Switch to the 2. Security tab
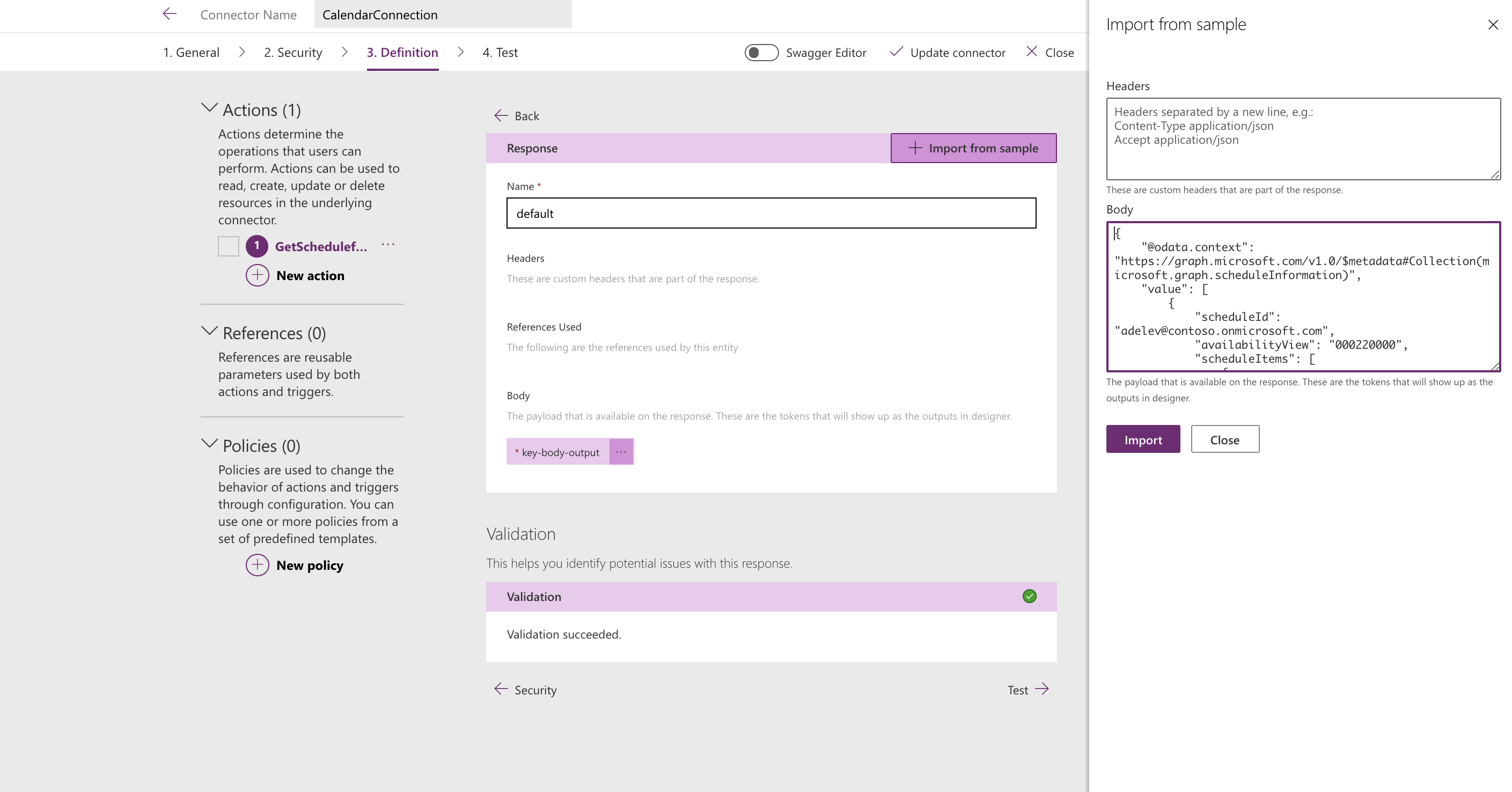This screenshot has width=1512, height=792. click(x=293, y=52)
